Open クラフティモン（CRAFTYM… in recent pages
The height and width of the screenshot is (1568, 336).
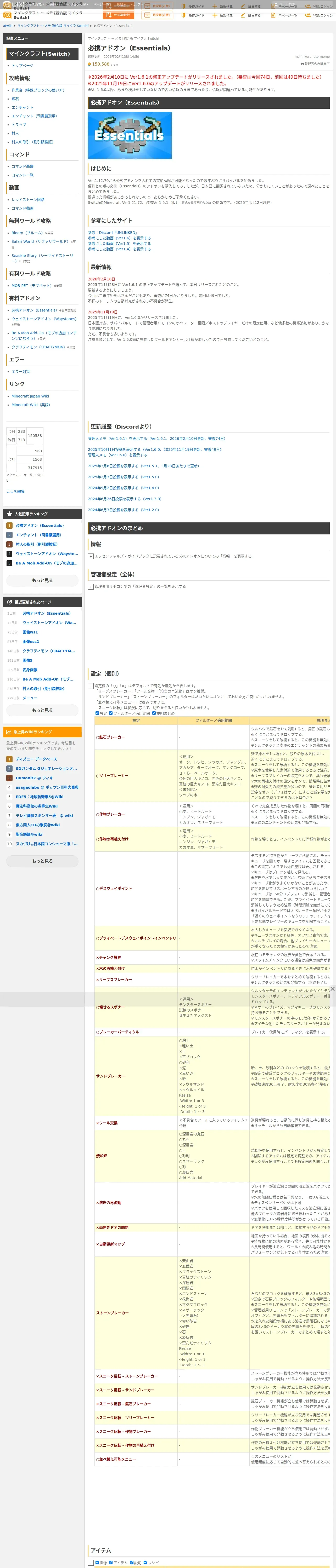[x=49, y=651]
